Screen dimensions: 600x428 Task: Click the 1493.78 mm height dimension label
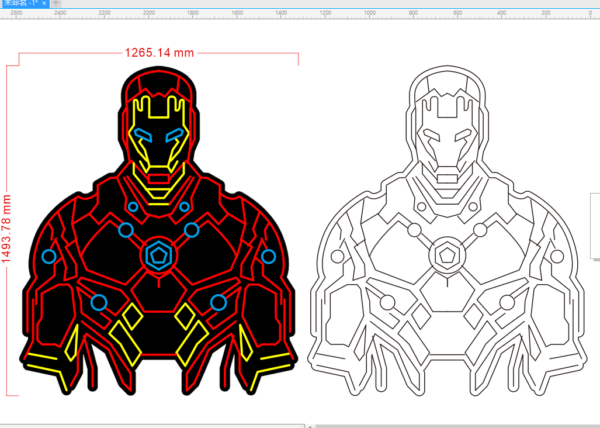click(x=6, y=229)
